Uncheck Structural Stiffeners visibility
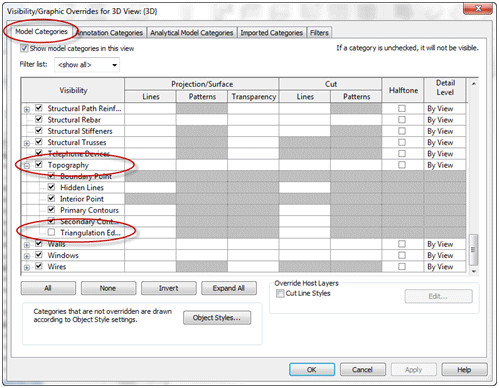Image resolution: width=499 pixels, height=388 pixels. click(39, 131)
